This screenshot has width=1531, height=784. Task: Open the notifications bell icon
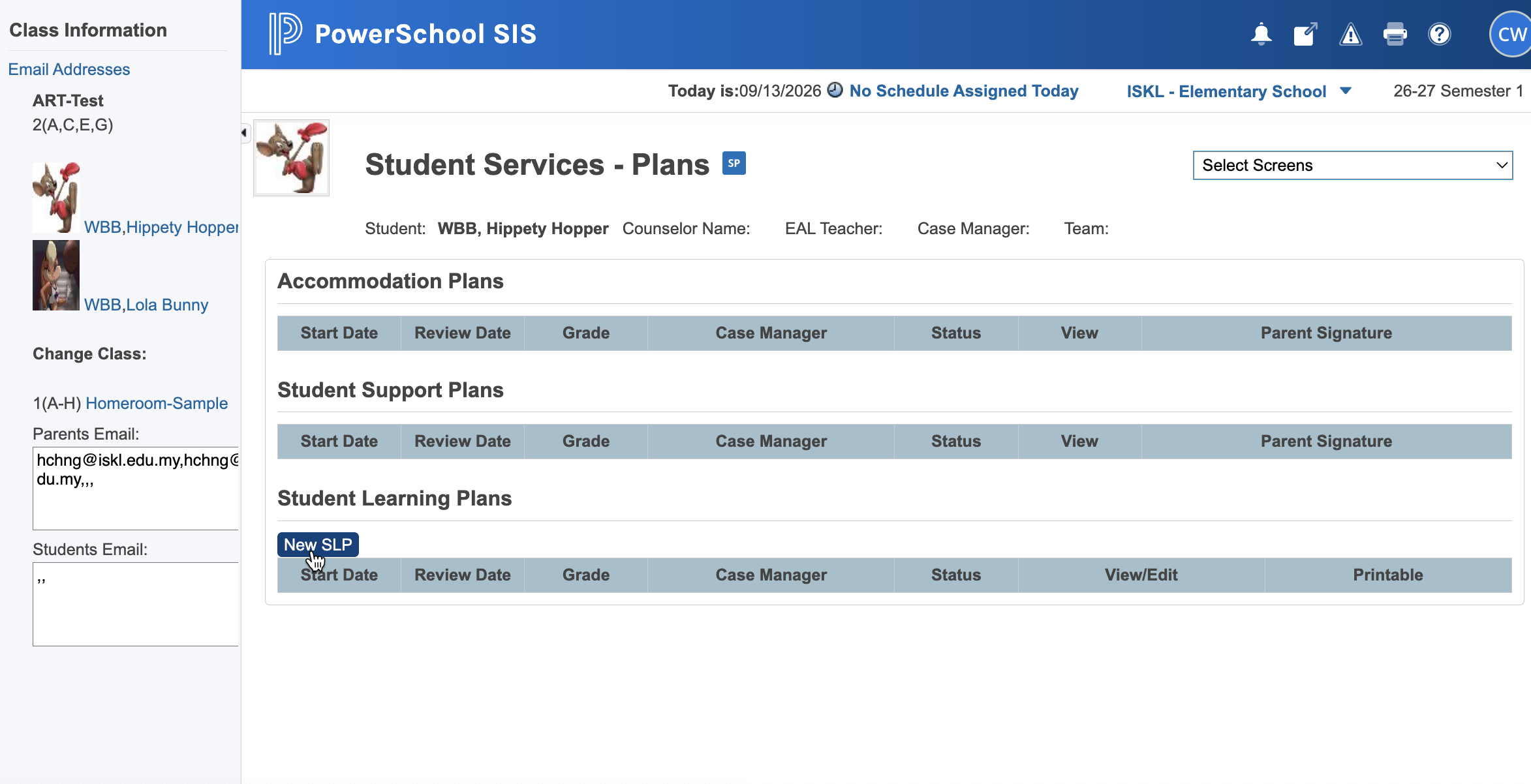pos(1261,34)
